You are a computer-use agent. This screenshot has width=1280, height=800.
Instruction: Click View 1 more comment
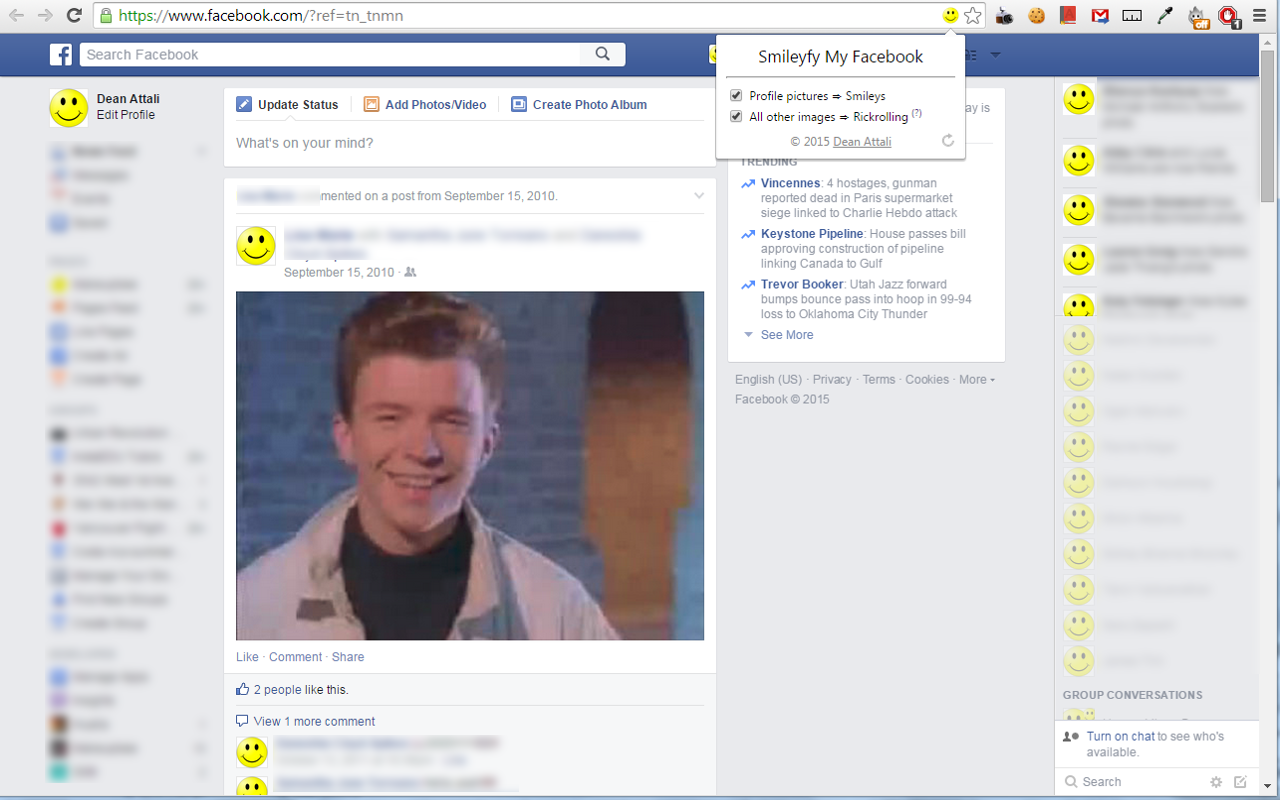point(314,721)
